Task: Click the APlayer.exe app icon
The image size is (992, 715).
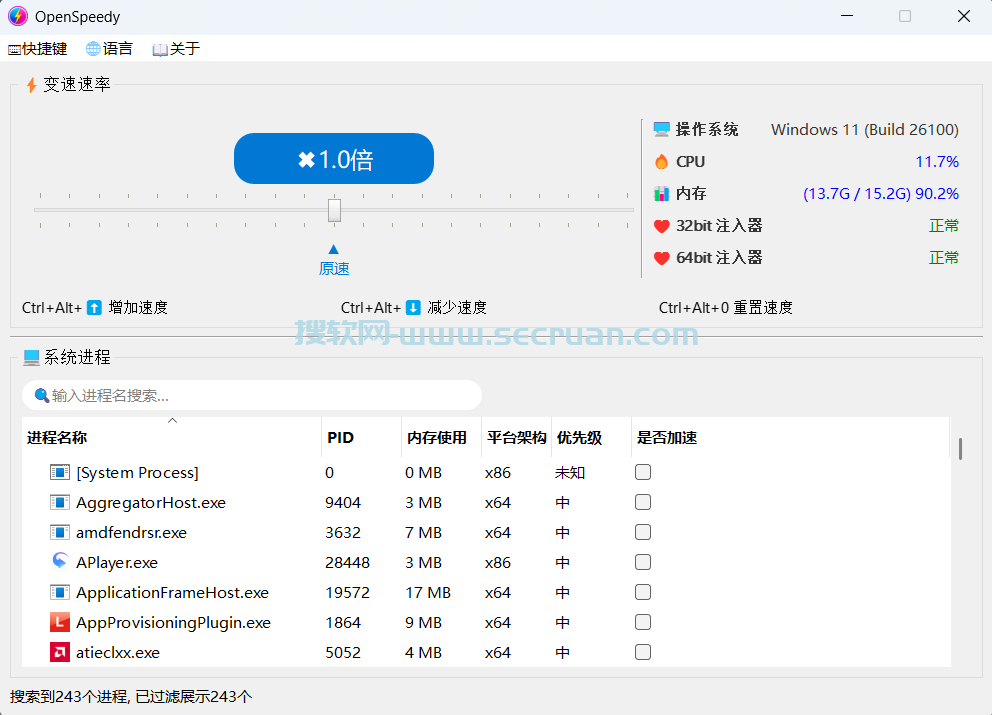Action: pyautogui.click(x=59, y=561)
